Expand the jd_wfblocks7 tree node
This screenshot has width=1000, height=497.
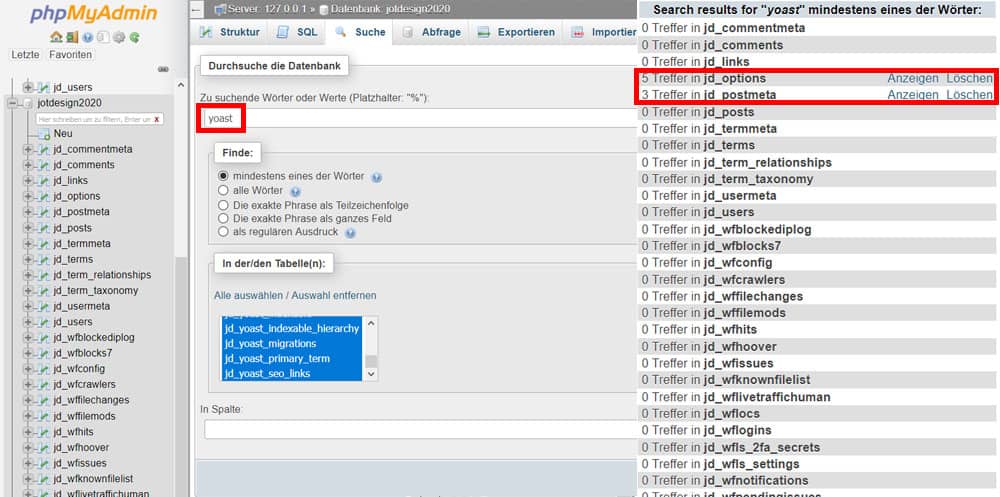click(x=27, y=353)
